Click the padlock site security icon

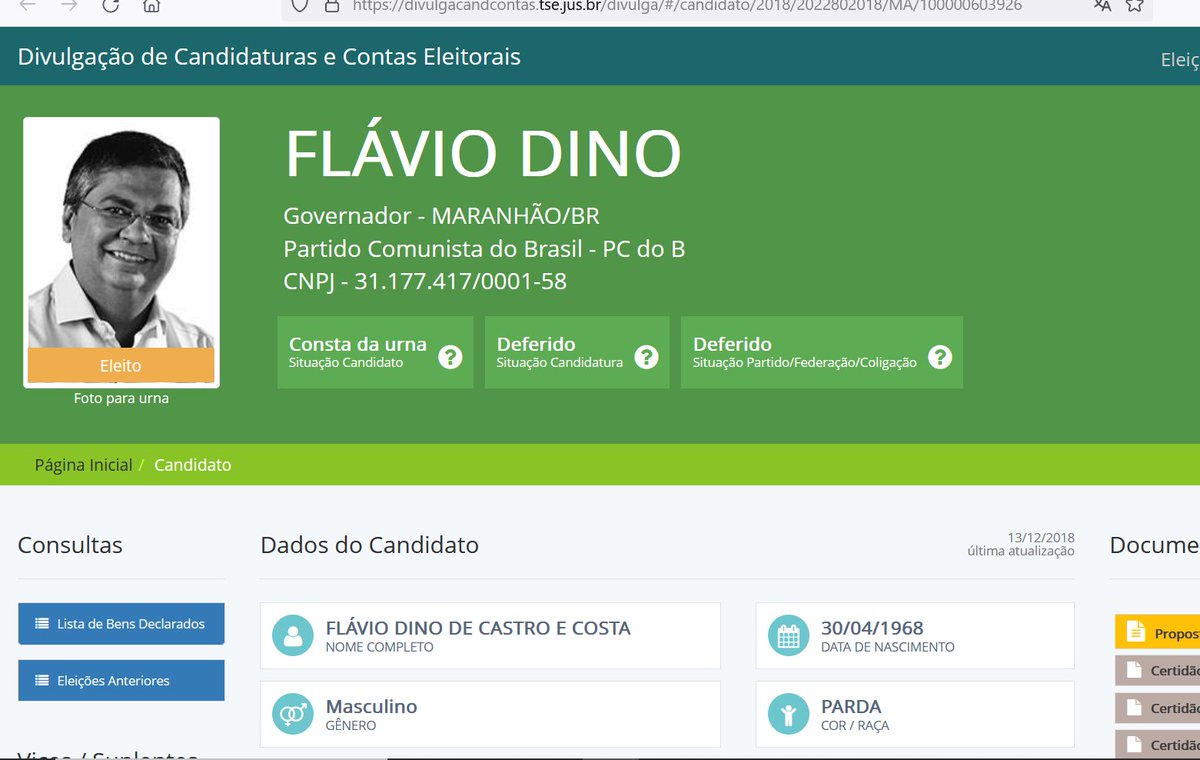[x=331, y=6]
